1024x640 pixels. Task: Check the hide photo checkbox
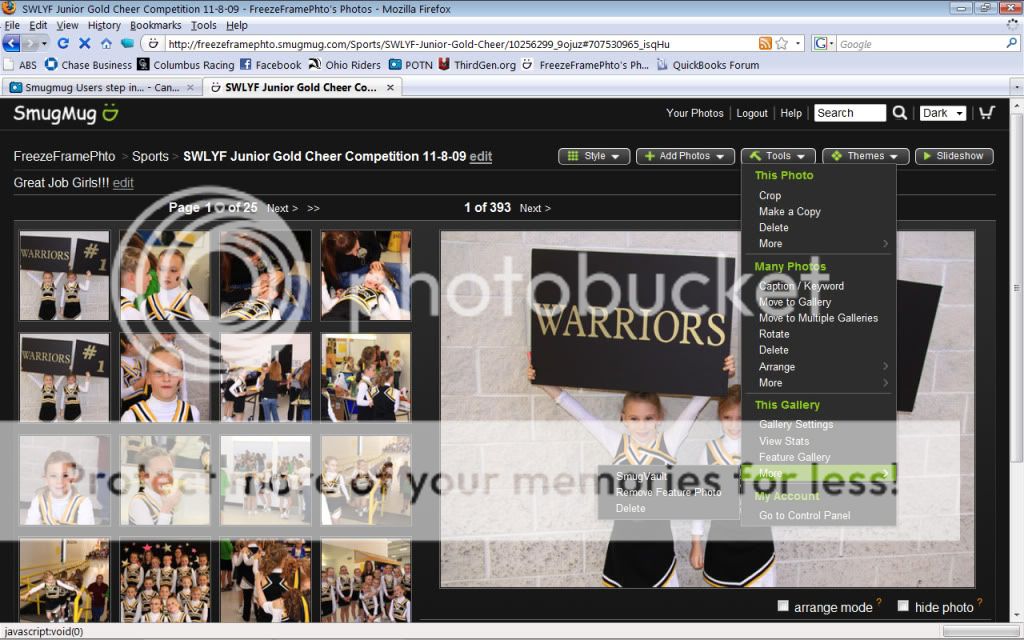tap(903, 606)
